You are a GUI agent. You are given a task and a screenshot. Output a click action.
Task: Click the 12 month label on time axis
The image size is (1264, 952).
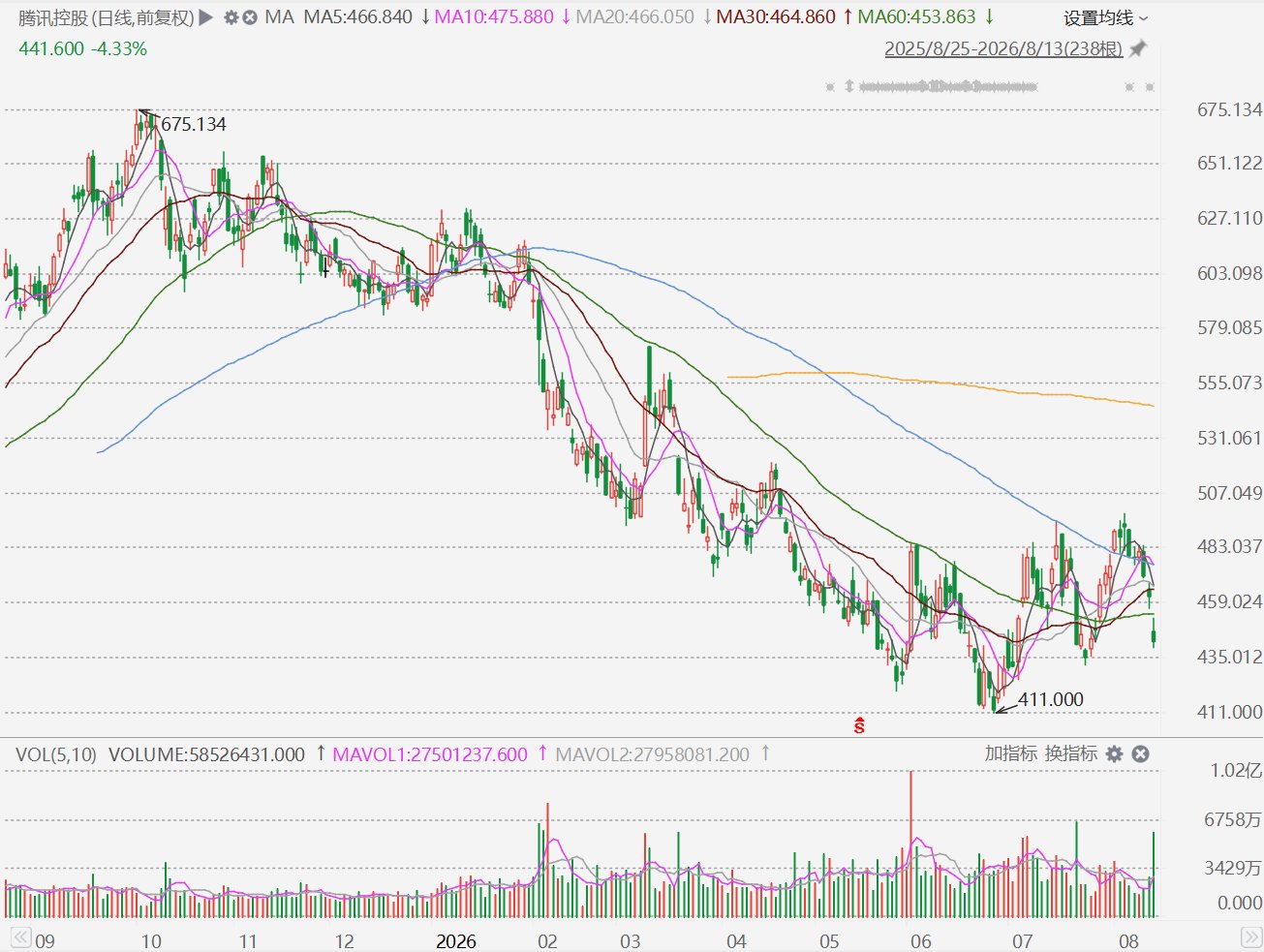tap(344, 941)
